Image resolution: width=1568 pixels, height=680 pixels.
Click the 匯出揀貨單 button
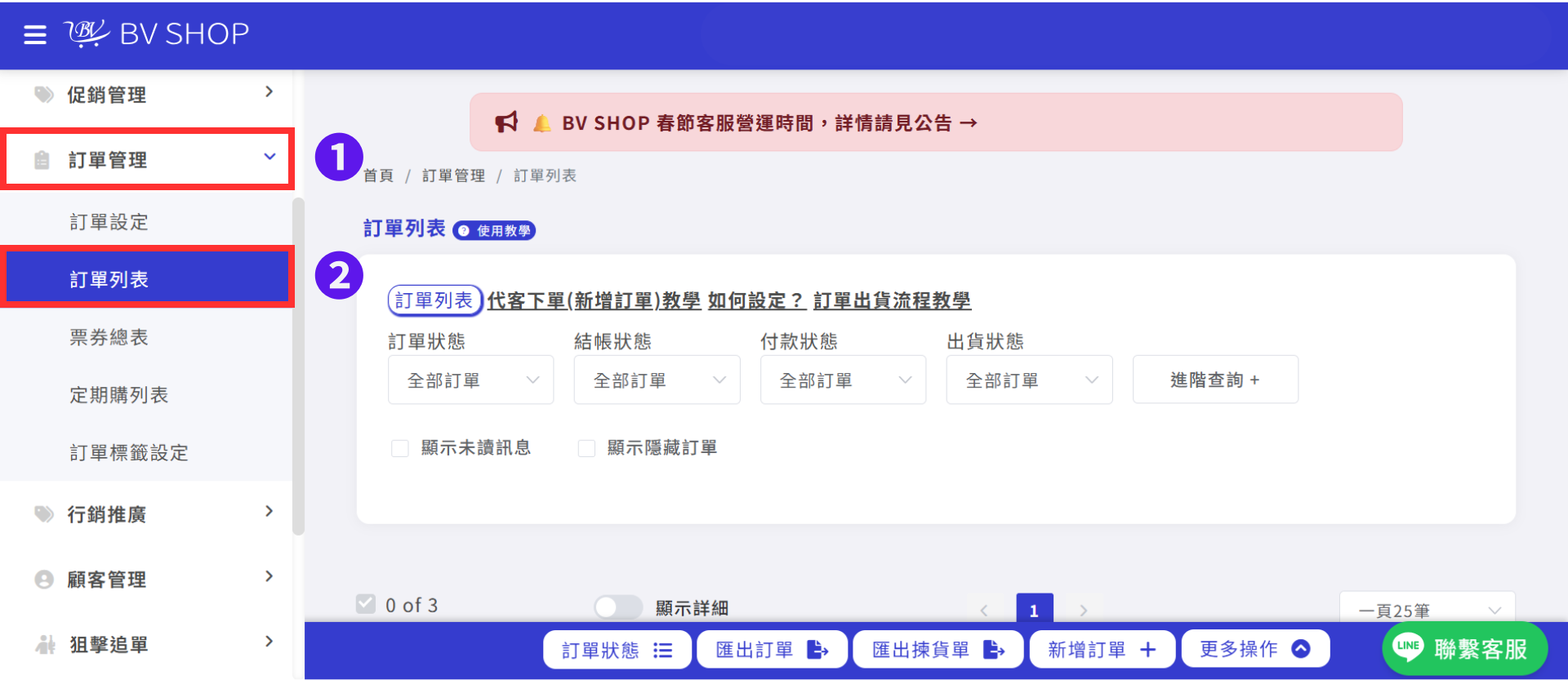click(x=938, y=650)
